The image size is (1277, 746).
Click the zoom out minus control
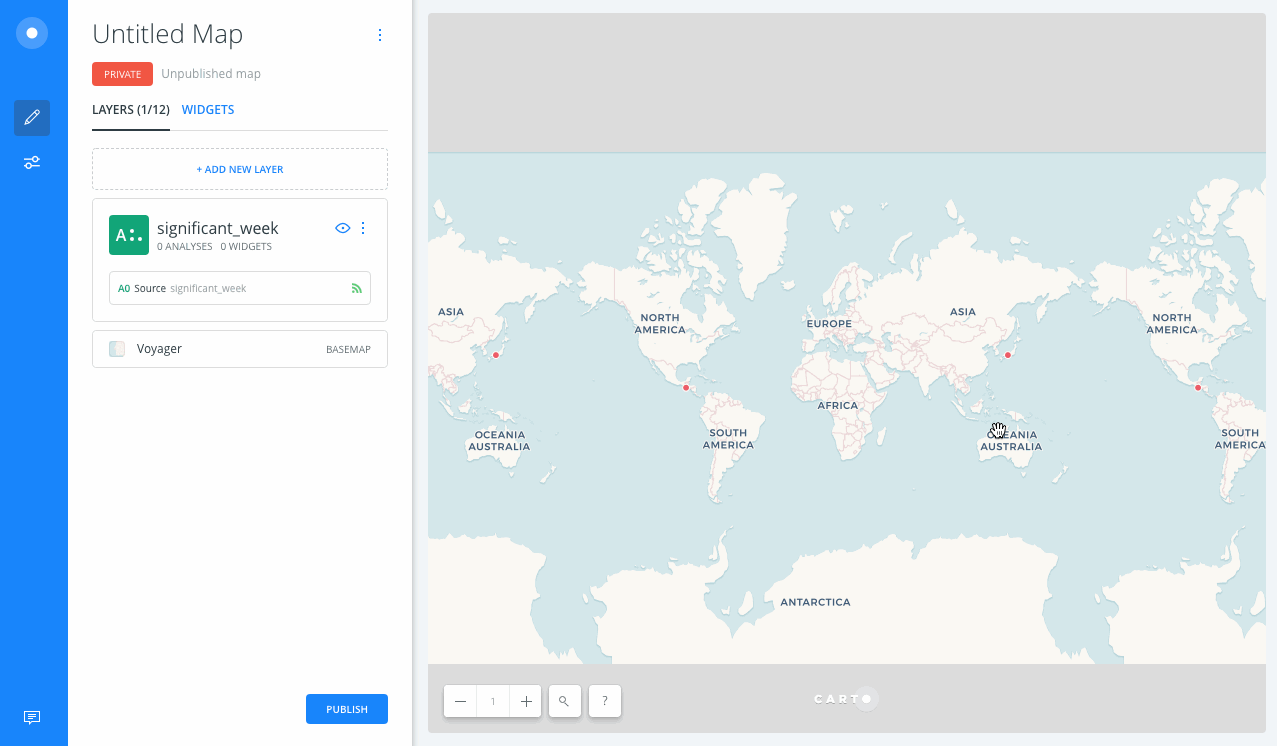point(460,701)
